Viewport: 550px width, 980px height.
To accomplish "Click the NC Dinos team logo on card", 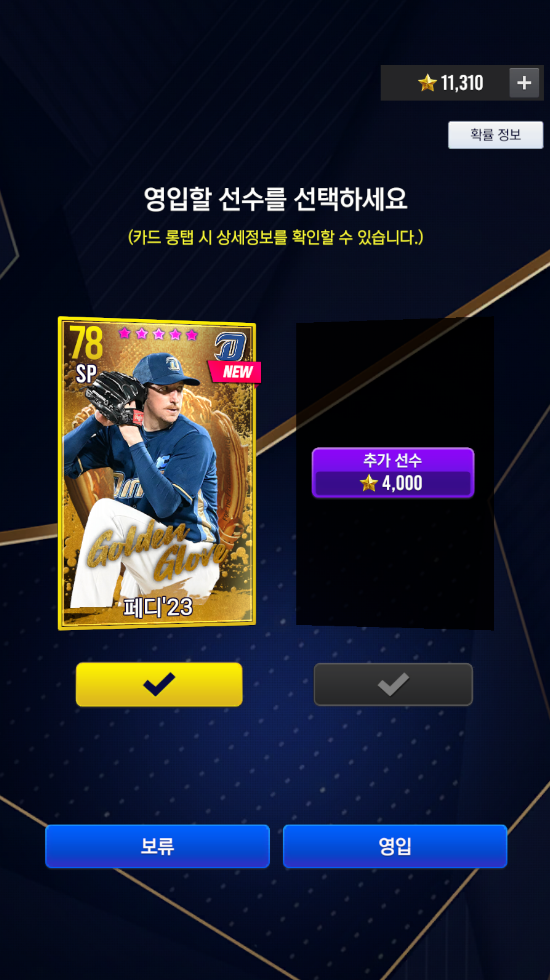I will [231, 346].
